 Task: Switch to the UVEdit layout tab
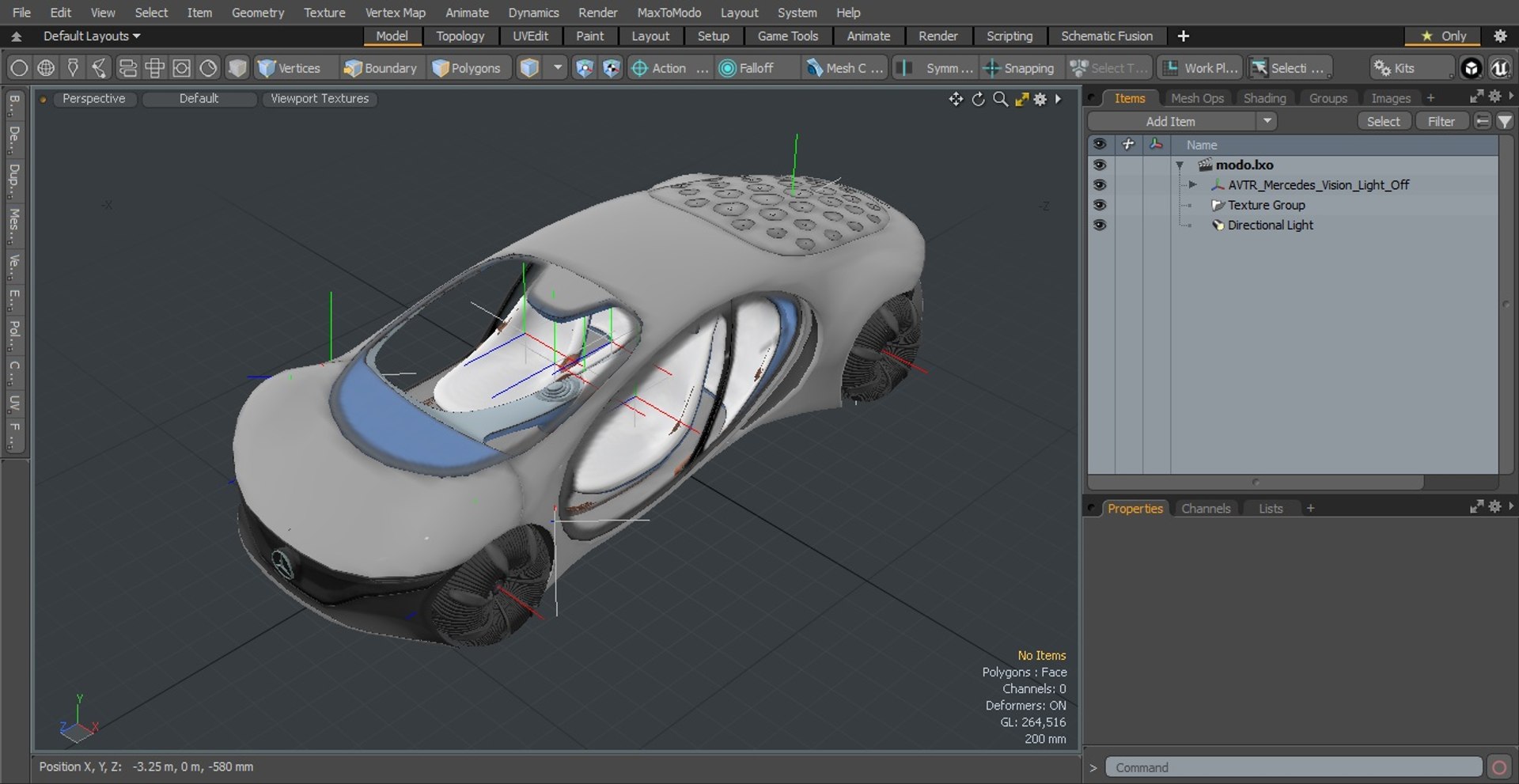(x=530, y=36)
